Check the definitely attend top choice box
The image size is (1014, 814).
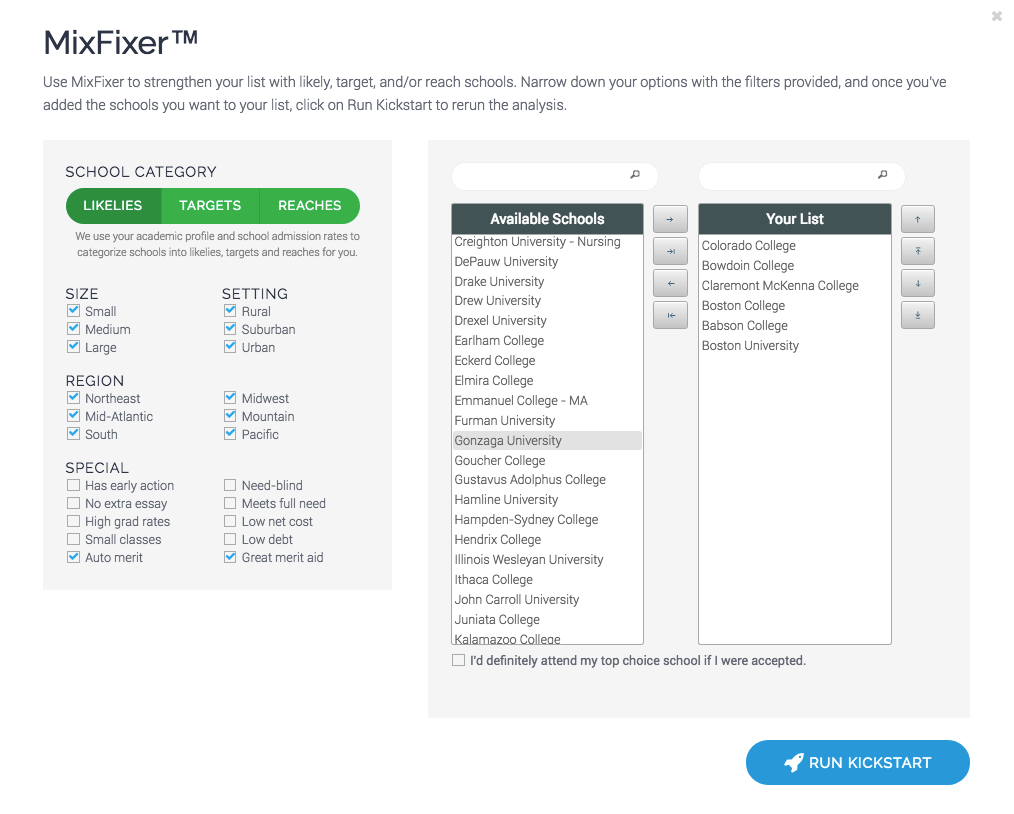point(458,660)
